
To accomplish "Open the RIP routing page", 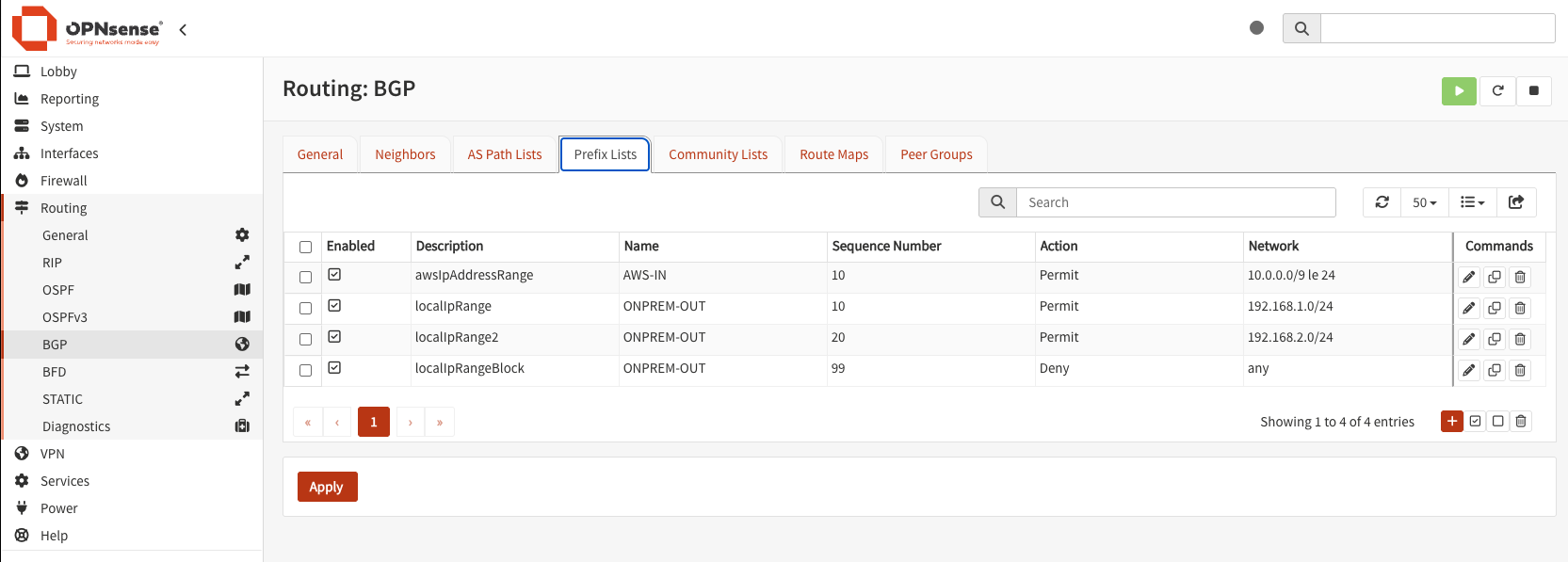I will pyautogui.click(x=132, y=263).
